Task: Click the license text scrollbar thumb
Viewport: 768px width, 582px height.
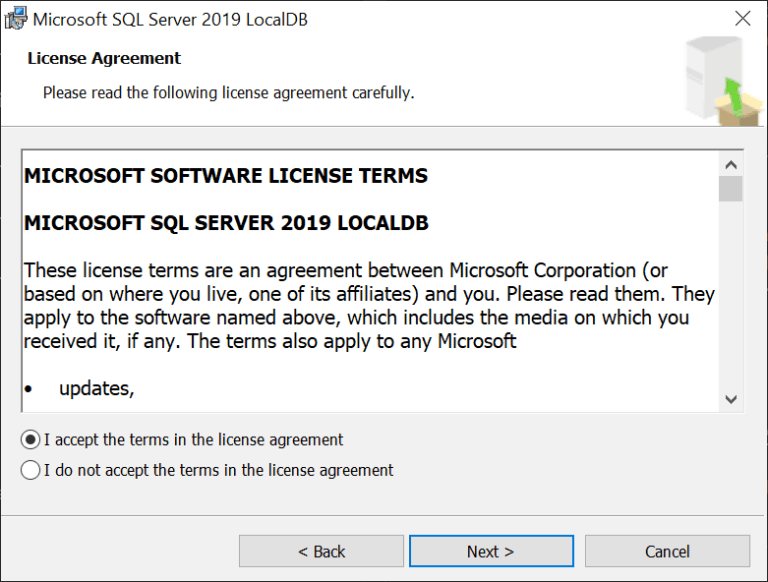Action: point(731,189)
